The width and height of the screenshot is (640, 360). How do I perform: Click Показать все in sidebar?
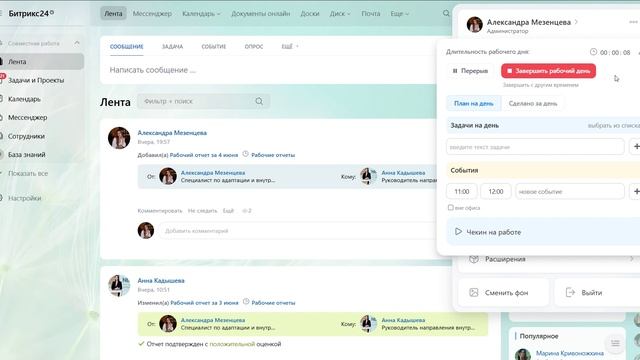click(28, 173)
